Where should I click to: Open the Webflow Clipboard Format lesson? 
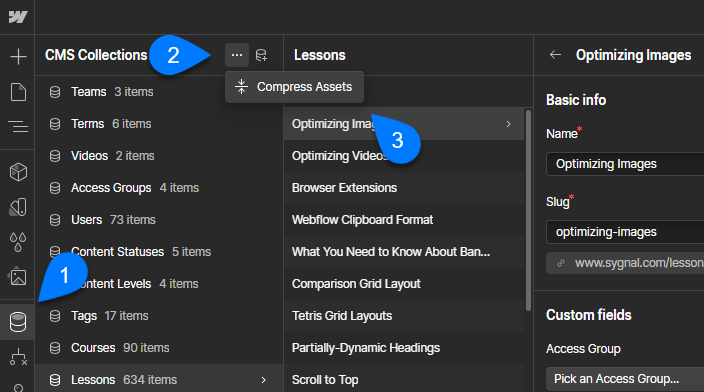point(404,220)
